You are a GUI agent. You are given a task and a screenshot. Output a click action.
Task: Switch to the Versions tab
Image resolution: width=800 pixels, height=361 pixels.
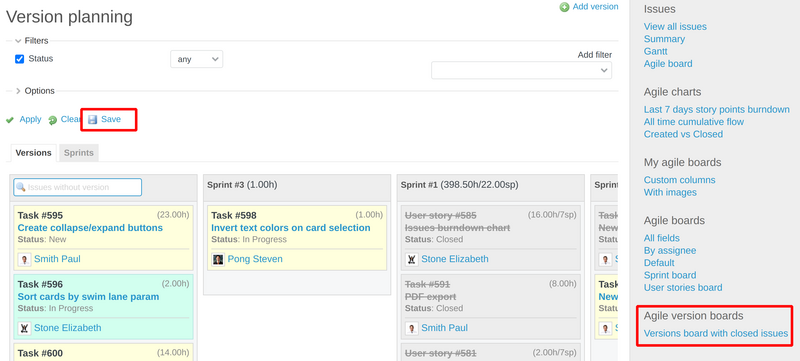[33, 153]
